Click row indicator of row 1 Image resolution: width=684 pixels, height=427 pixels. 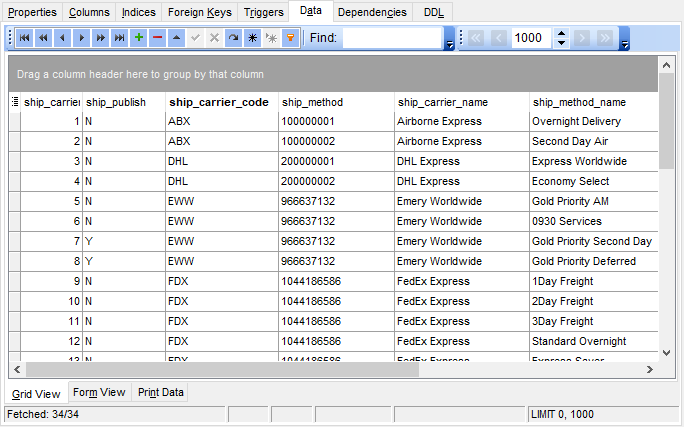15,121
